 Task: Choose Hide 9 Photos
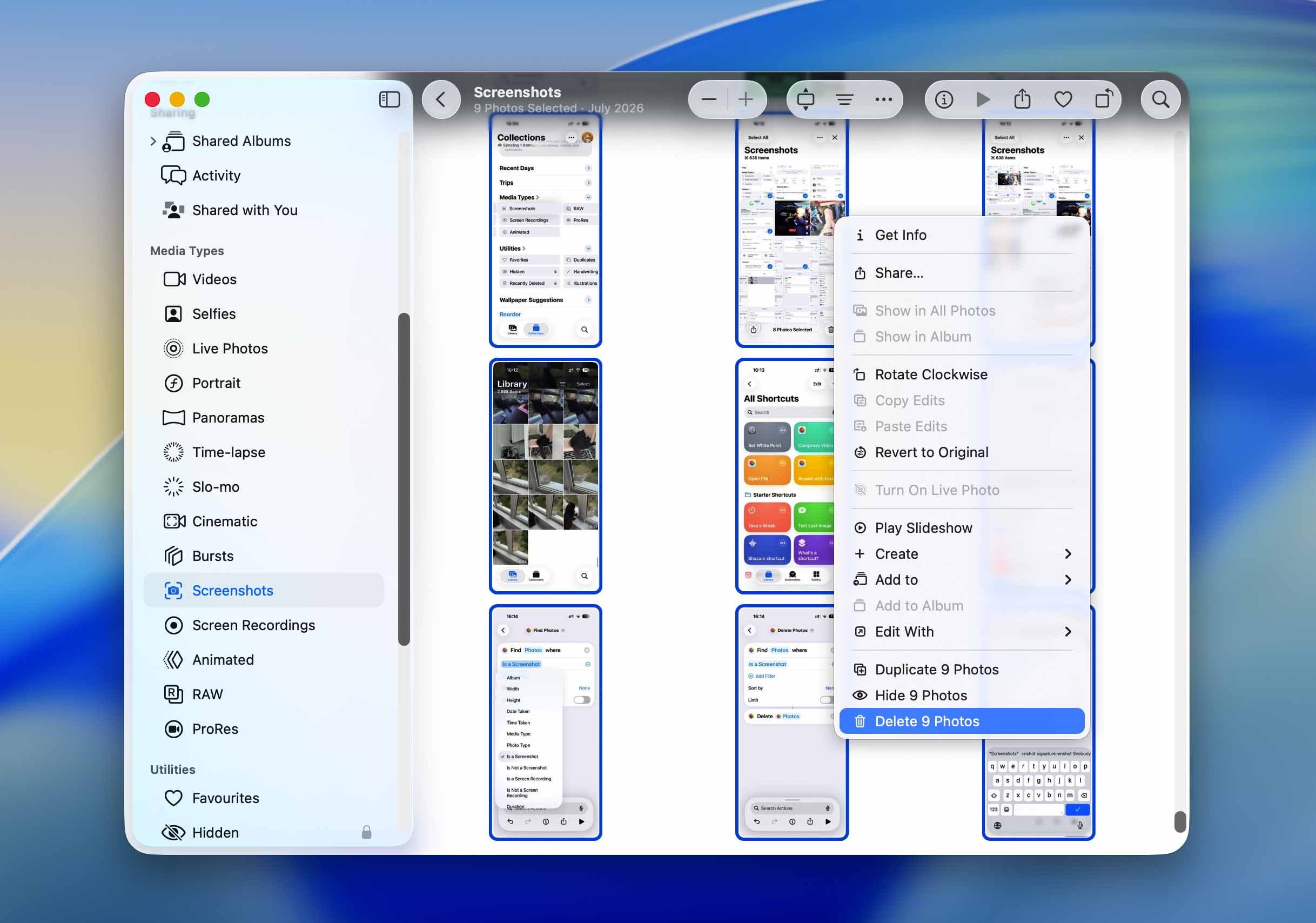(962, 695)
